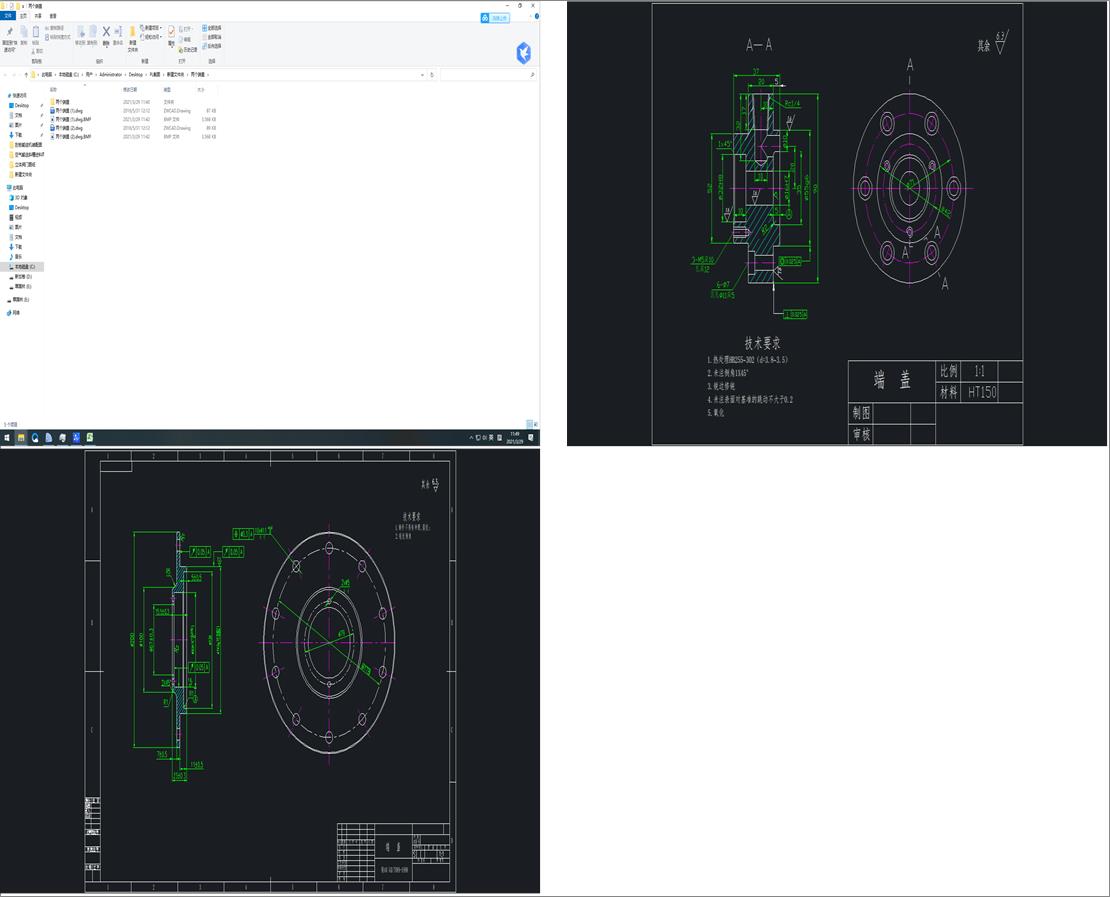Open the New item (新建项目) dropdown
This screenshot has width=1110, height=897.
(151, 28)
